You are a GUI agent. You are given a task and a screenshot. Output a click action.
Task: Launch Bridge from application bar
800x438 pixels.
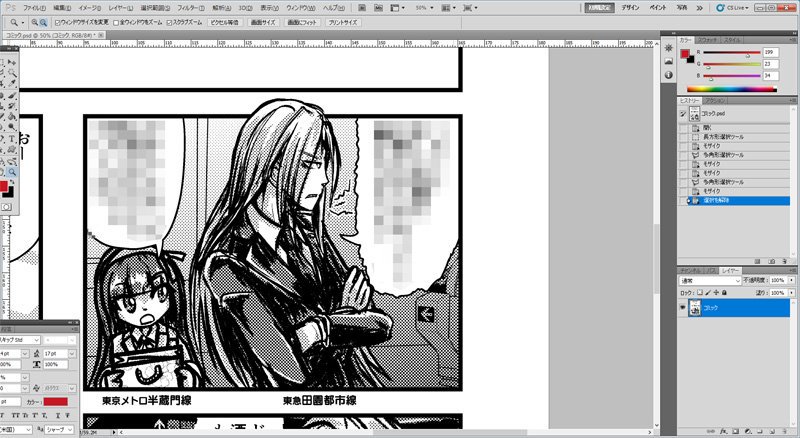coord(362,8)
